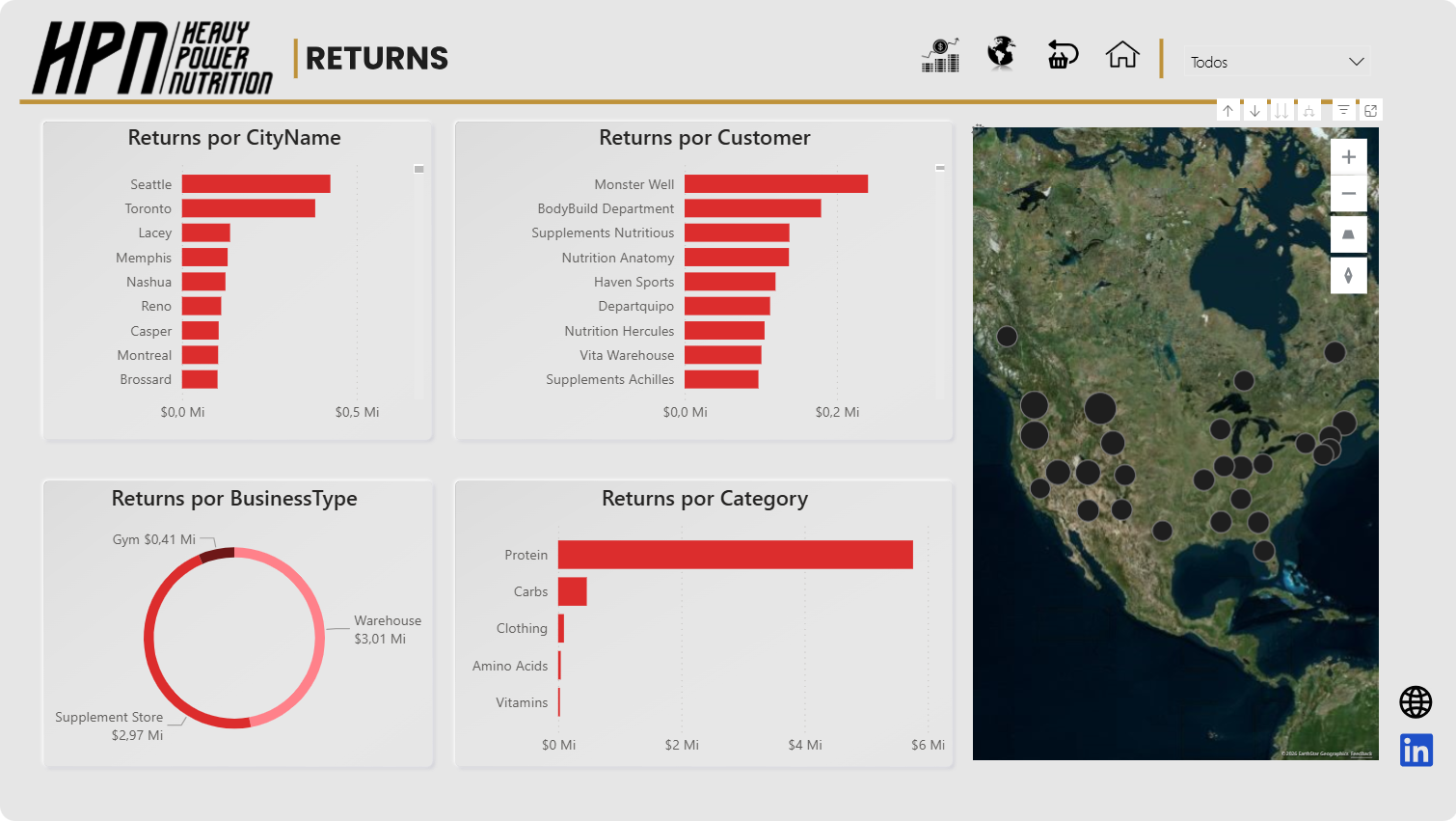The width and height of the screenshot is (1456, 821).
Task: Open map visual in focus mode
Action: coord(1370,111)
